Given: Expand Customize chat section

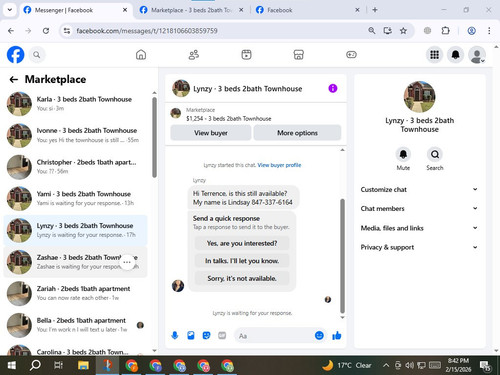Looking at the screenshot, I should point(419,189).
